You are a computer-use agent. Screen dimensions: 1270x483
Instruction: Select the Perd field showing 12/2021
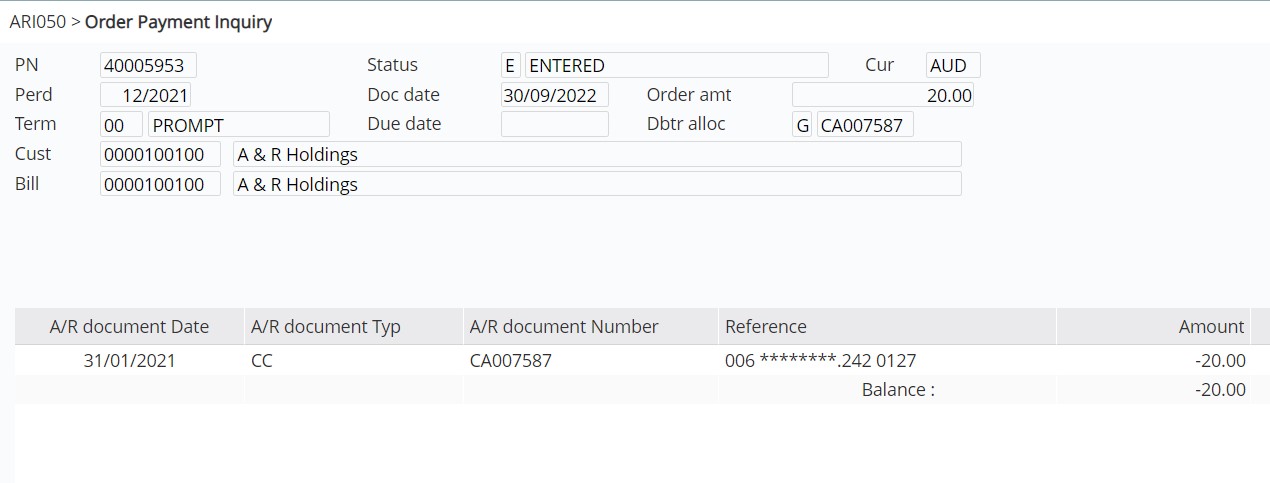pos(146,96)
